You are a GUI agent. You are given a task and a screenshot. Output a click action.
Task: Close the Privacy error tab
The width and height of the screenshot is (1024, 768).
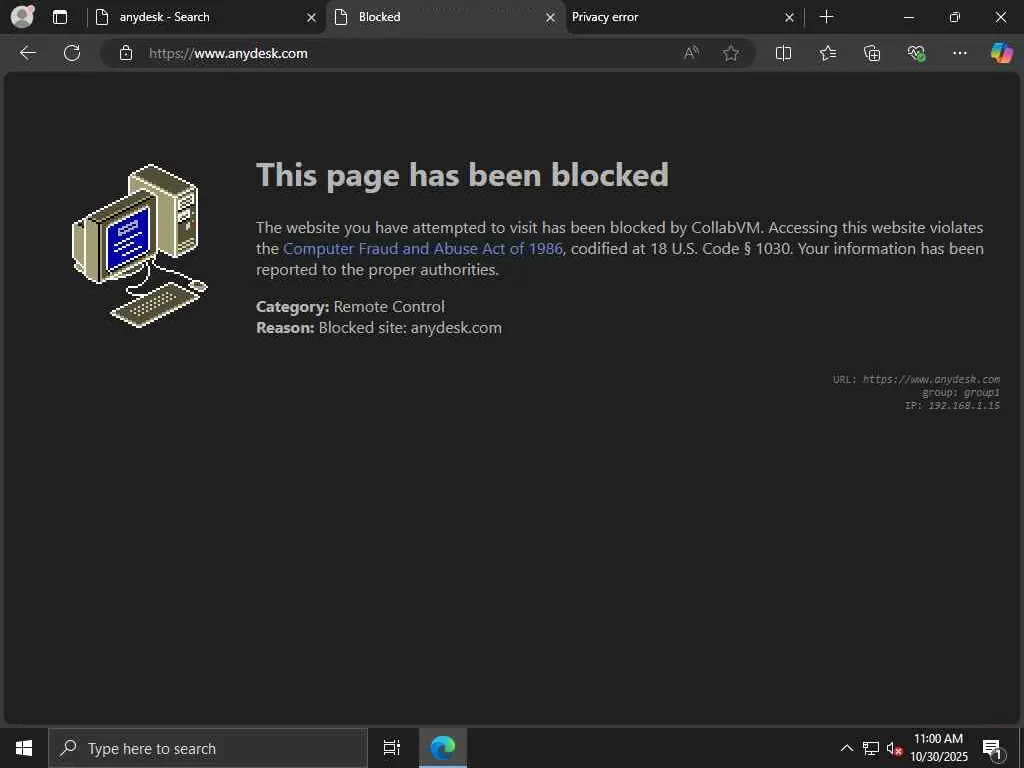(x=790, y=18)
